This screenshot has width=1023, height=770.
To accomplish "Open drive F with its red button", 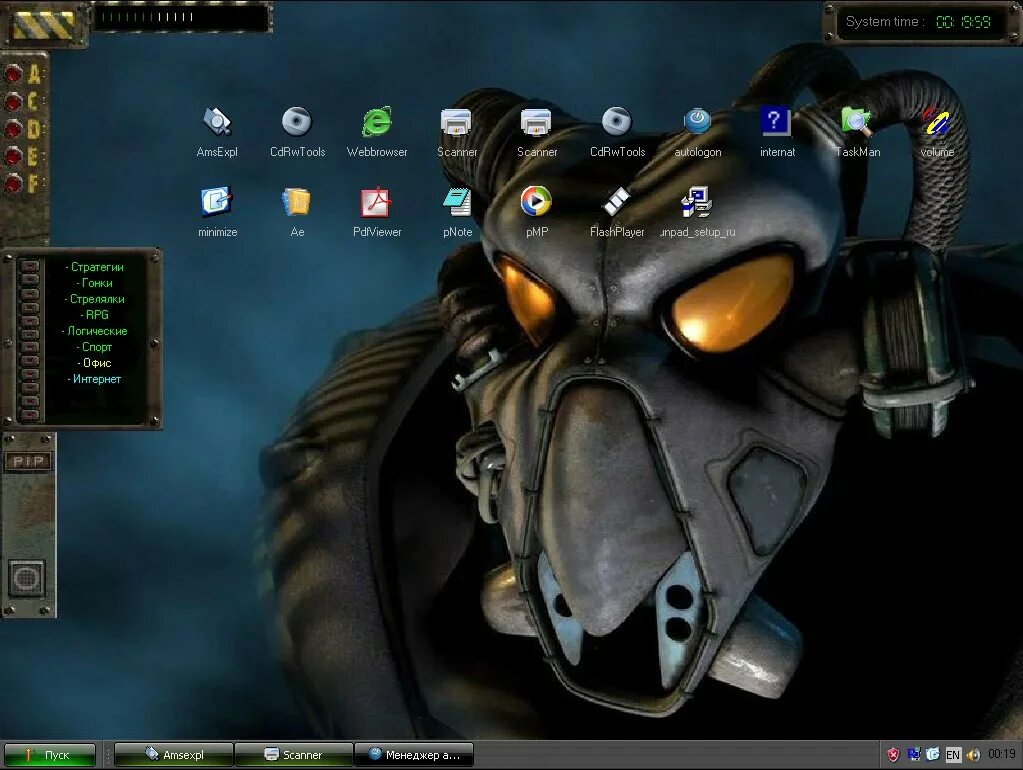I will click(13, 184).
